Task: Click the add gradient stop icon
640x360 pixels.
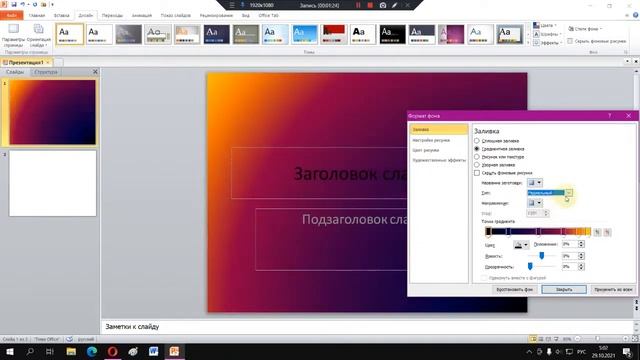Action: pyautogui.click(x=597, y=232)
